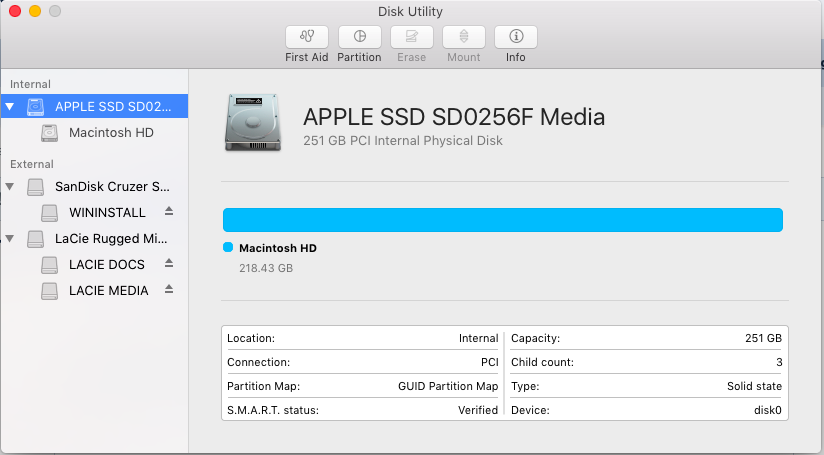Eject the WININSTALL volume
The width and height of the screenshot is (824, 455).
pos(169,211)
